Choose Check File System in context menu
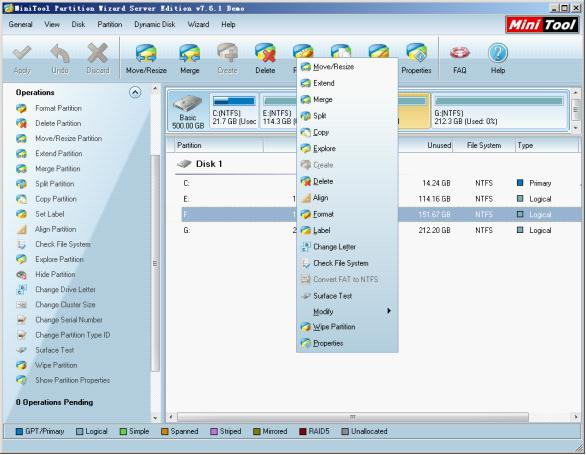Viewport: 586px width, 455px height. (347, 263)
